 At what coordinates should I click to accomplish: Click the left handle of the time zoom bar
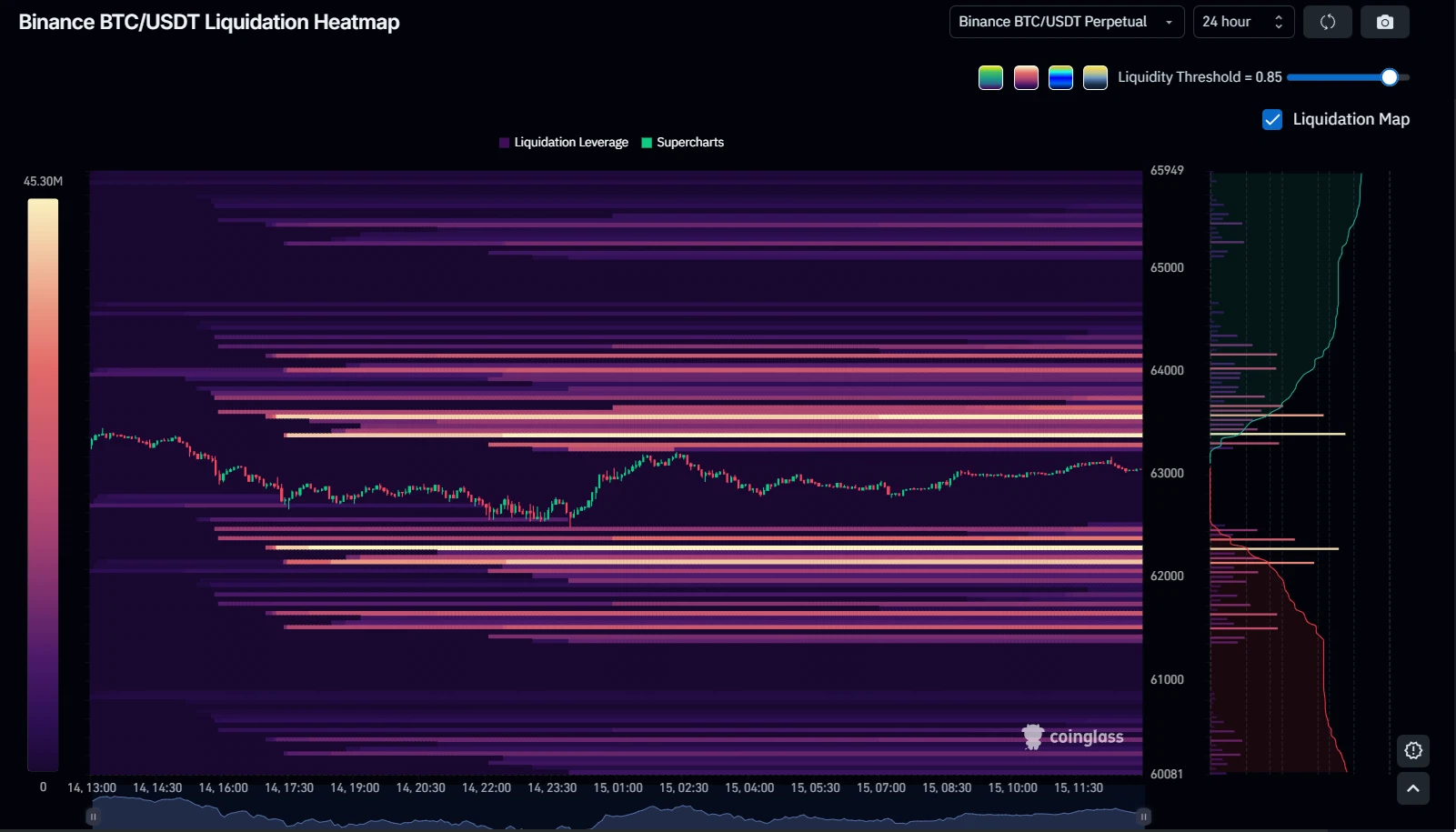[x=93, y=817]
